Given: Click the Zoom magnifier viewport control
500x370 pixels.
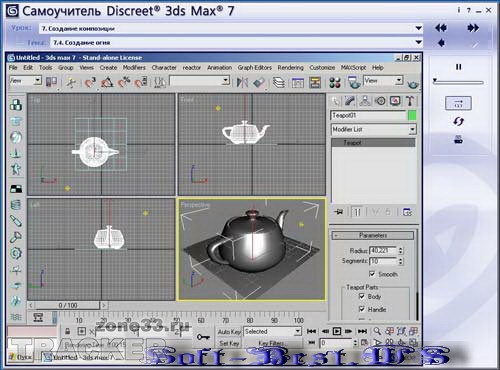Looking at the screenshot, I should (377, 331).
